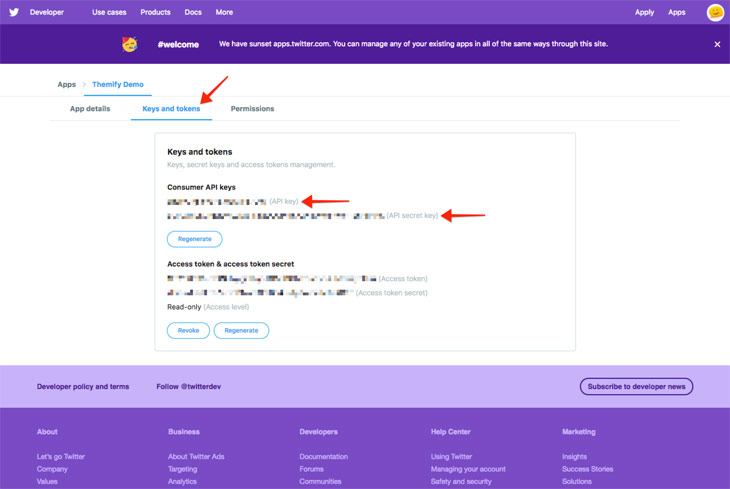Open Using Twitter footer link
This screenshot has width=730, height=489.
451,456
